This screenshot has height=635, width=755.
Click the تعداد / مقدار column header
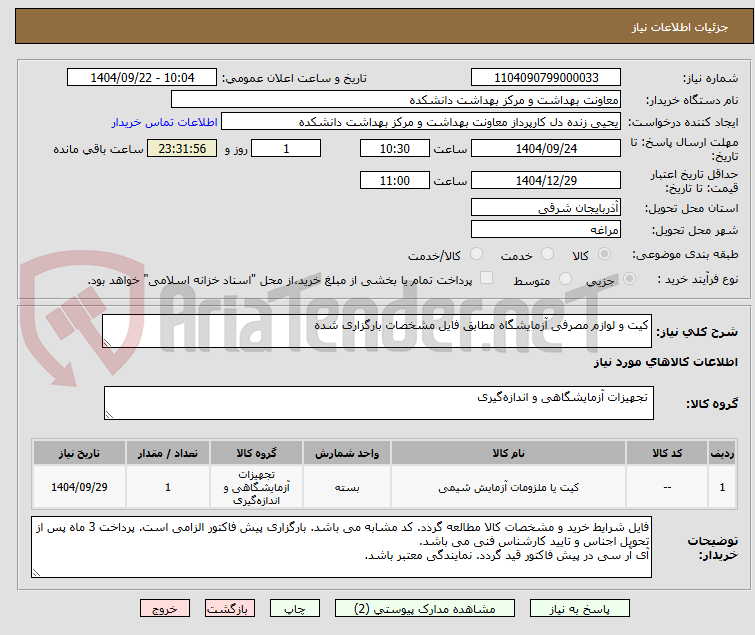pyautogui.click(x=168, y=453)
